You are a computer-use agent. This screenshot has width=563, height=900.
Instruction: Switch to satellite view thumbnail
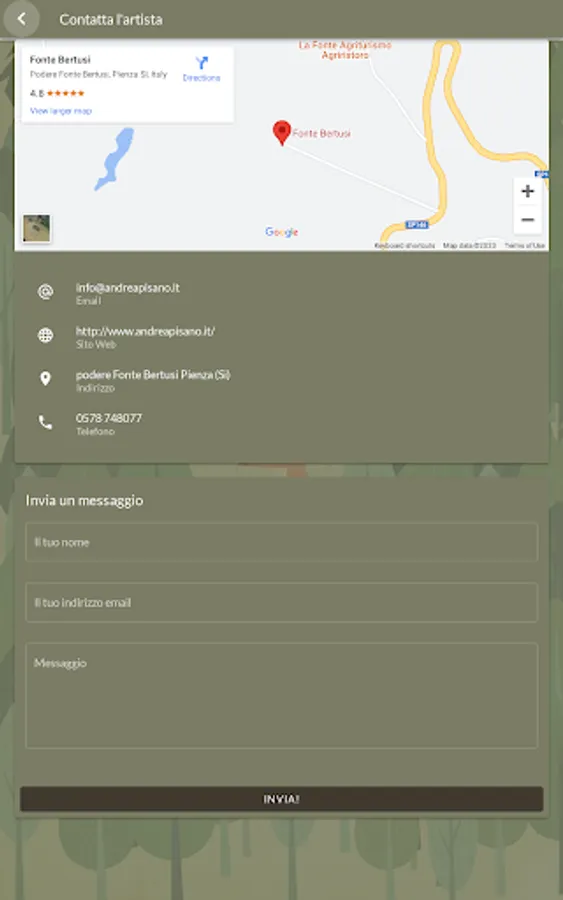coord(37,228)
